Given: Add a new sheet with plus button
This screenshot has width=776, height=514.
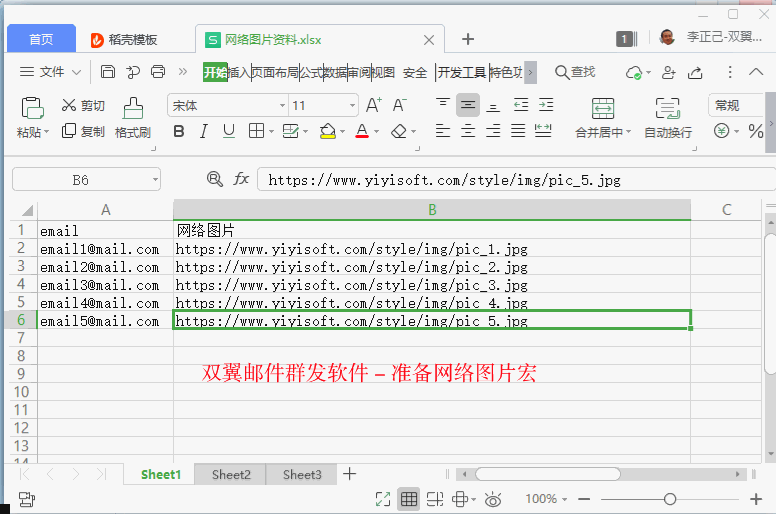Looking at the screenshot, I should tap(349, 474).
